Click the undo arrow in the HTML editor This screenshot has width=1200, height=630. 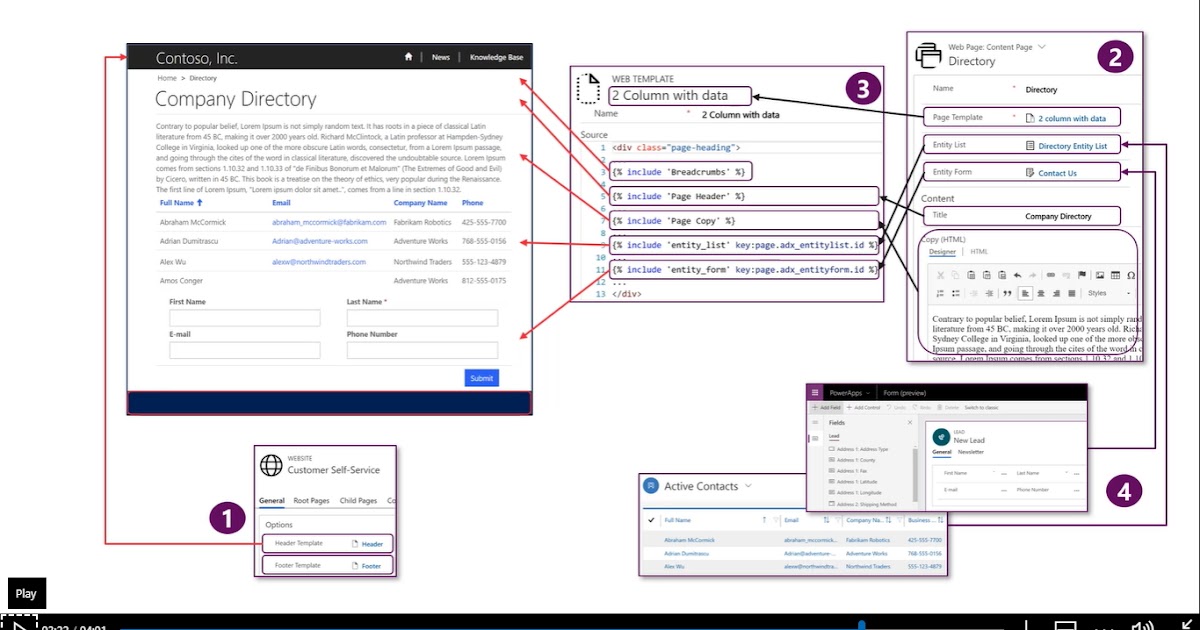click(x=1018, y=276)
